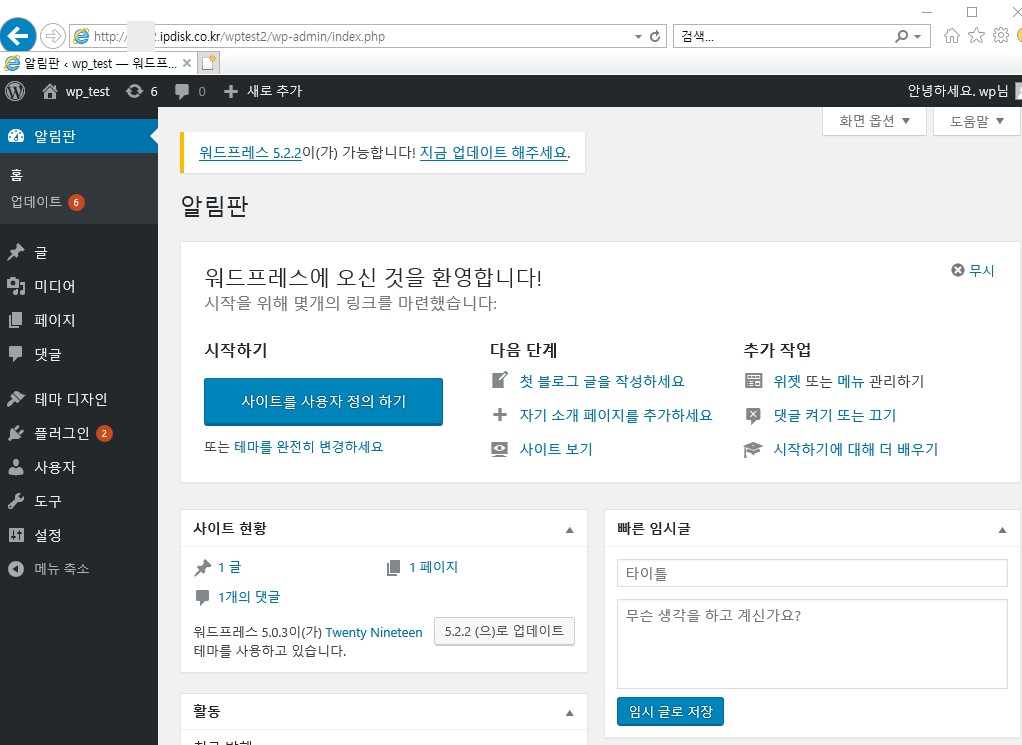
Task: Collapse the 사이트 현황 panel
Action: click(x=570, y=530)
